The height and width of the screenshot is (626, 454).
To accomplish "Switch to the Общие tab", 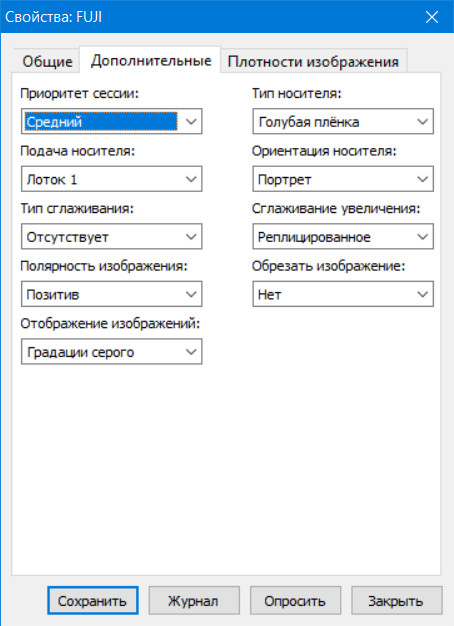I will point(47,61).
